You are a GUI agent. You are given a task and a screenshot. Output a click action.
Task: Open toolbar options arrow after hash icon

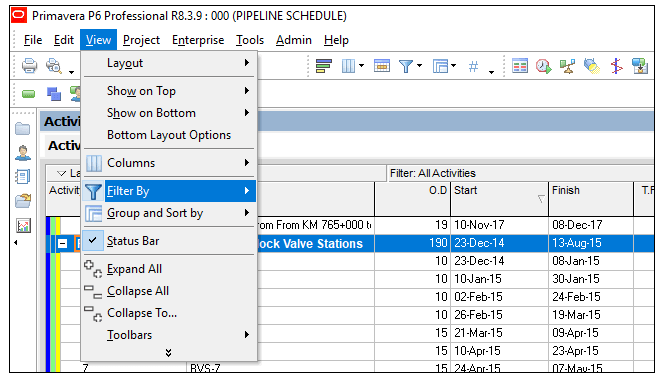tap(491, 72)
